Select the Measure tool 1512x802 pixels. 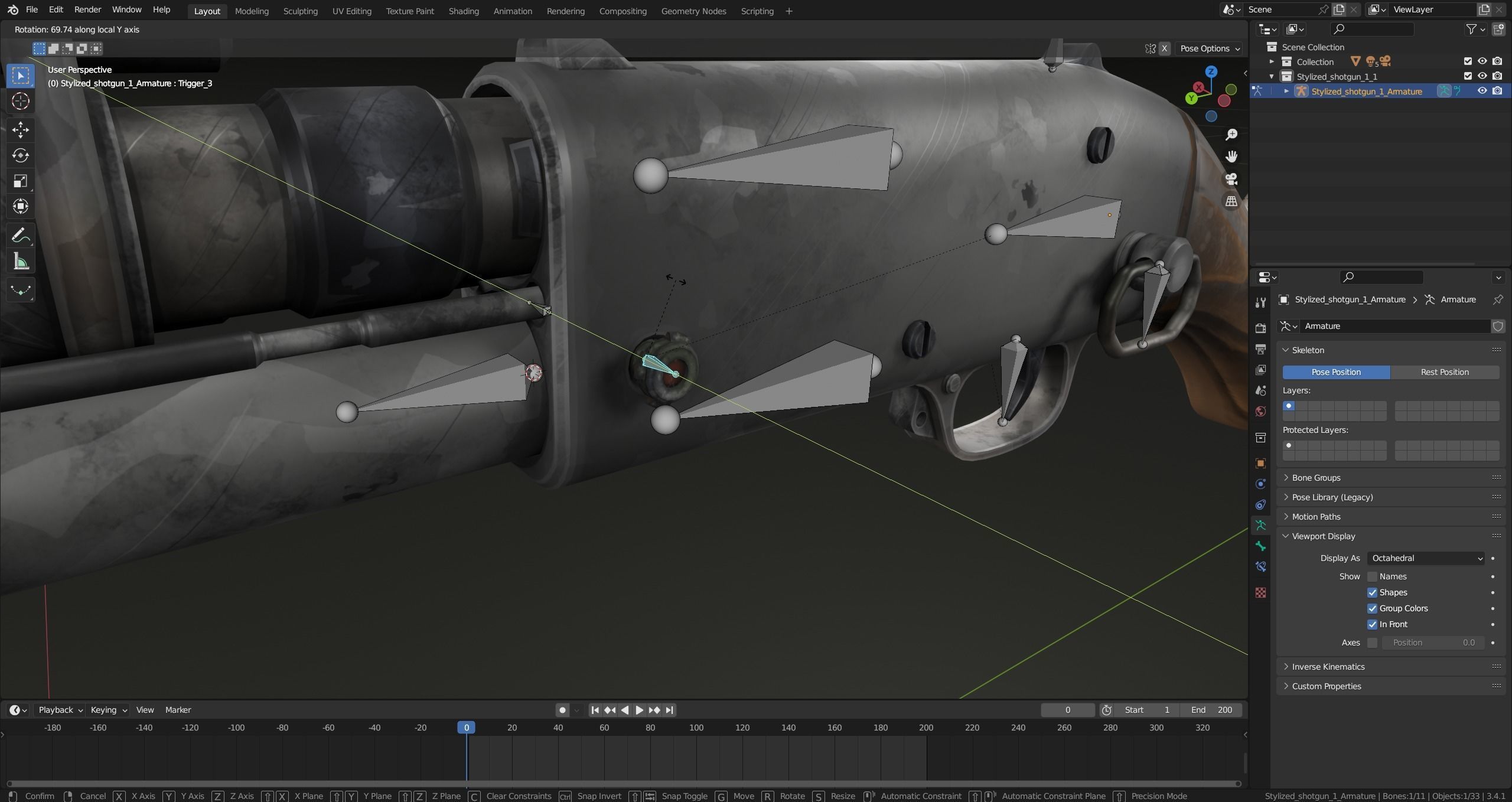21,261
